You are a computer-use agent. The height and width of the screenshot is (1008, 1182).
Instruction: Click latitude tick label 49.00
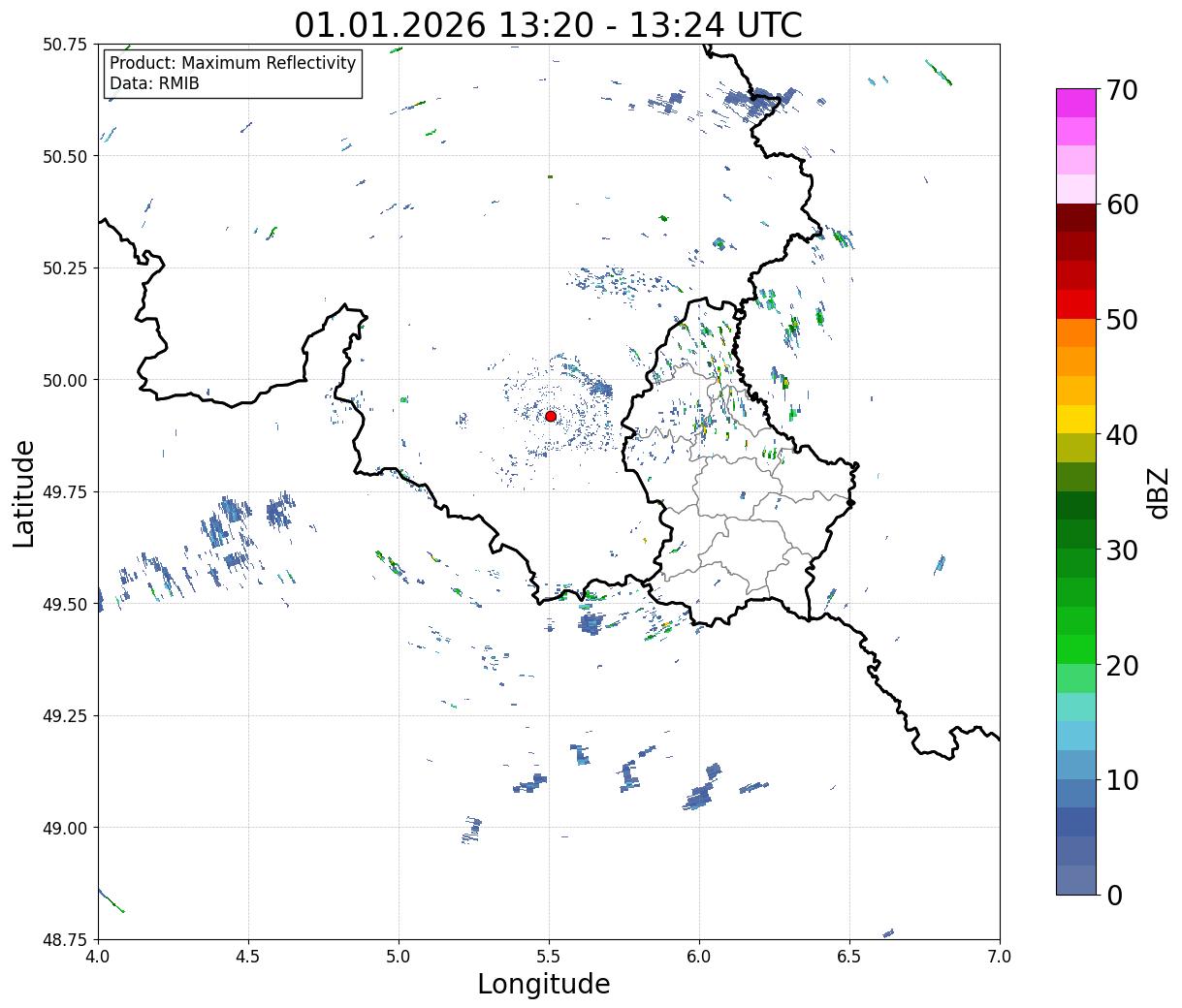point(65,828)
